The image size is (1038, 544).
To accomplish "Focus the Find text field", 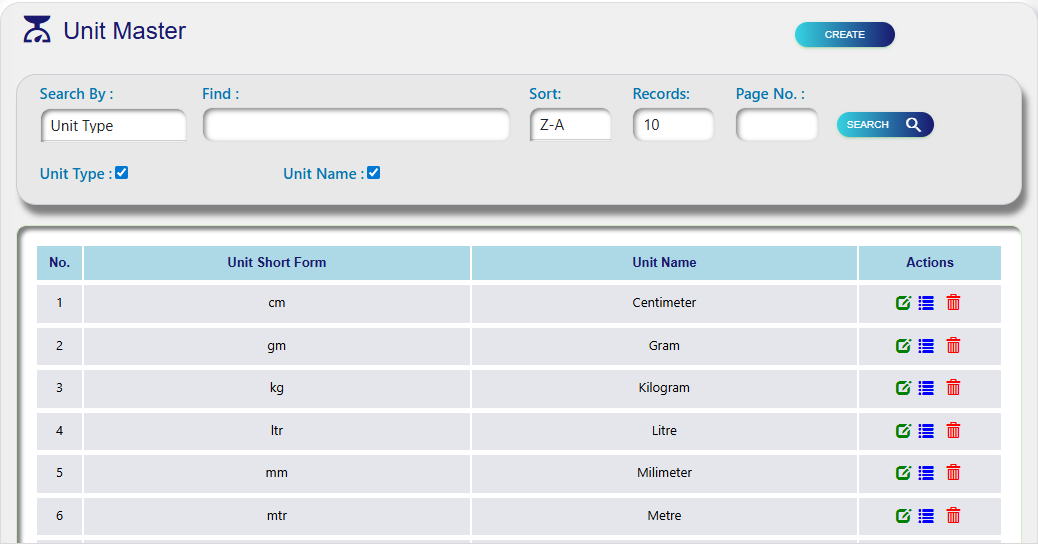I will (356, 126).
